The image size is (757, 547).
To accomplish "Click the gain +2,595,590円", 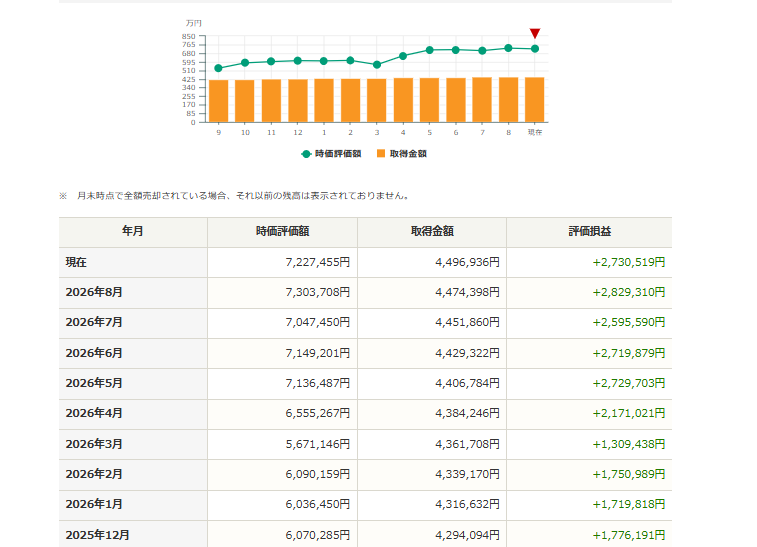I will click(x=629, y=322).
